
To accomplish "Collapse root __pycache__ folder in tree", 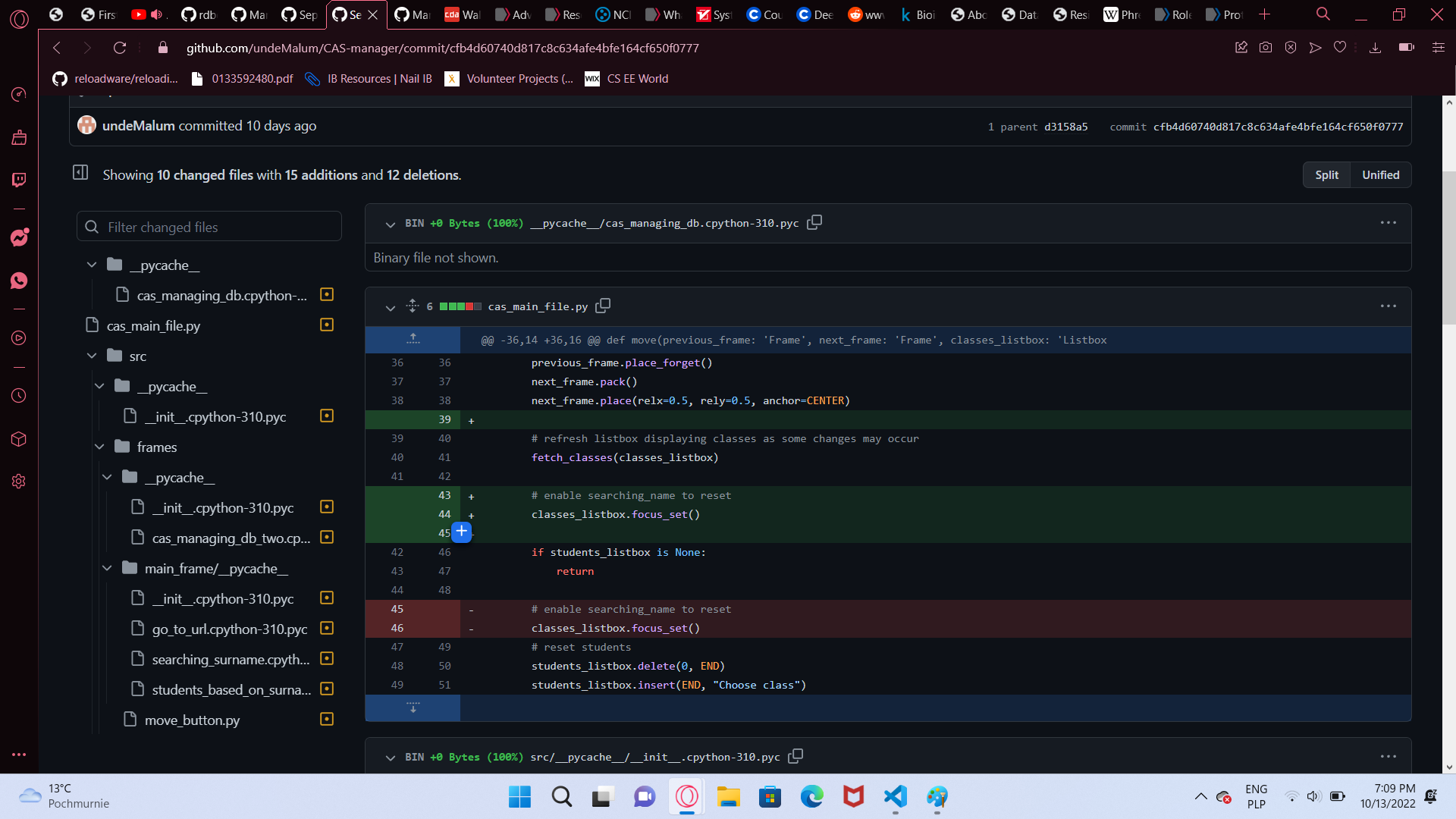I will 92,265.
